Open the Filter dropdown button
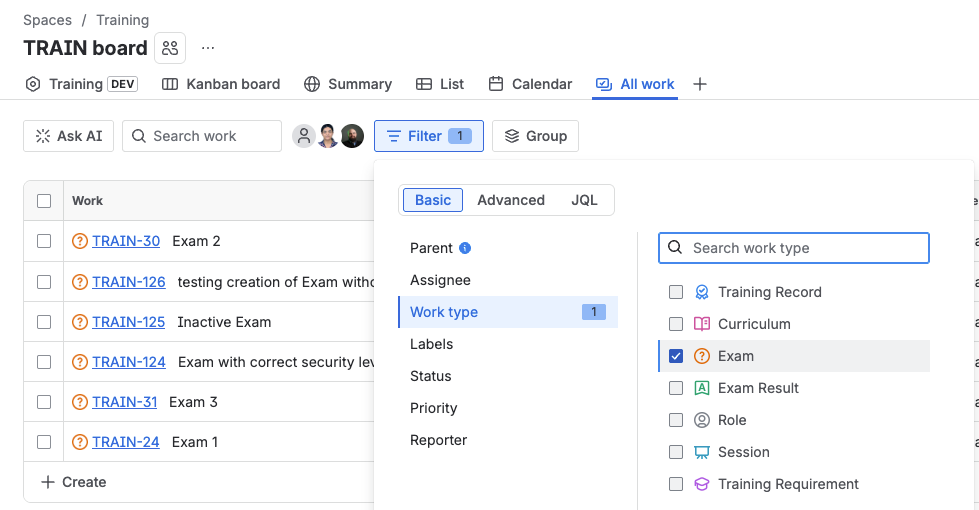 coord(429,136)
